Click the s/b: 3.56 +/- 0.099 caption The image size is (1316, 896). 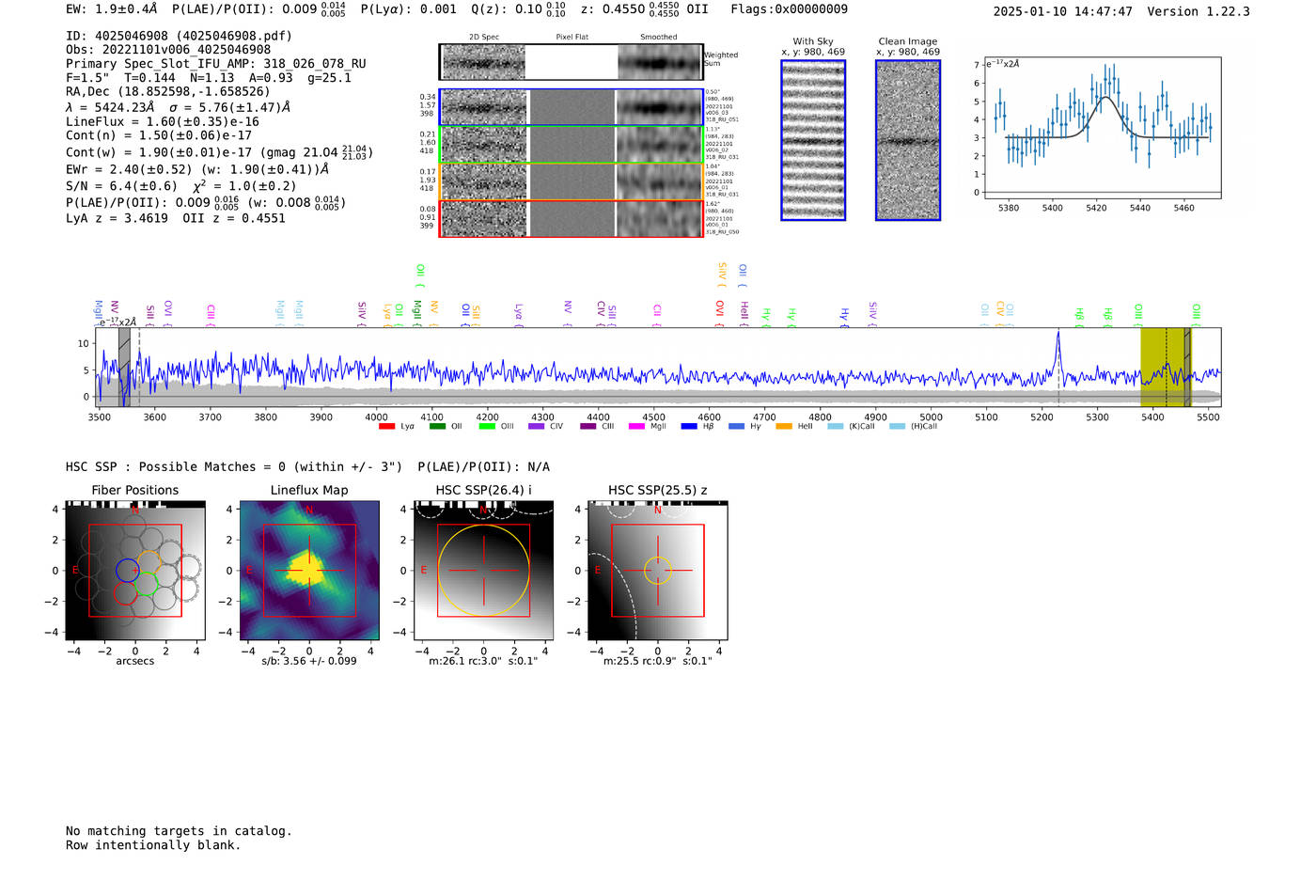coord(309,661)
